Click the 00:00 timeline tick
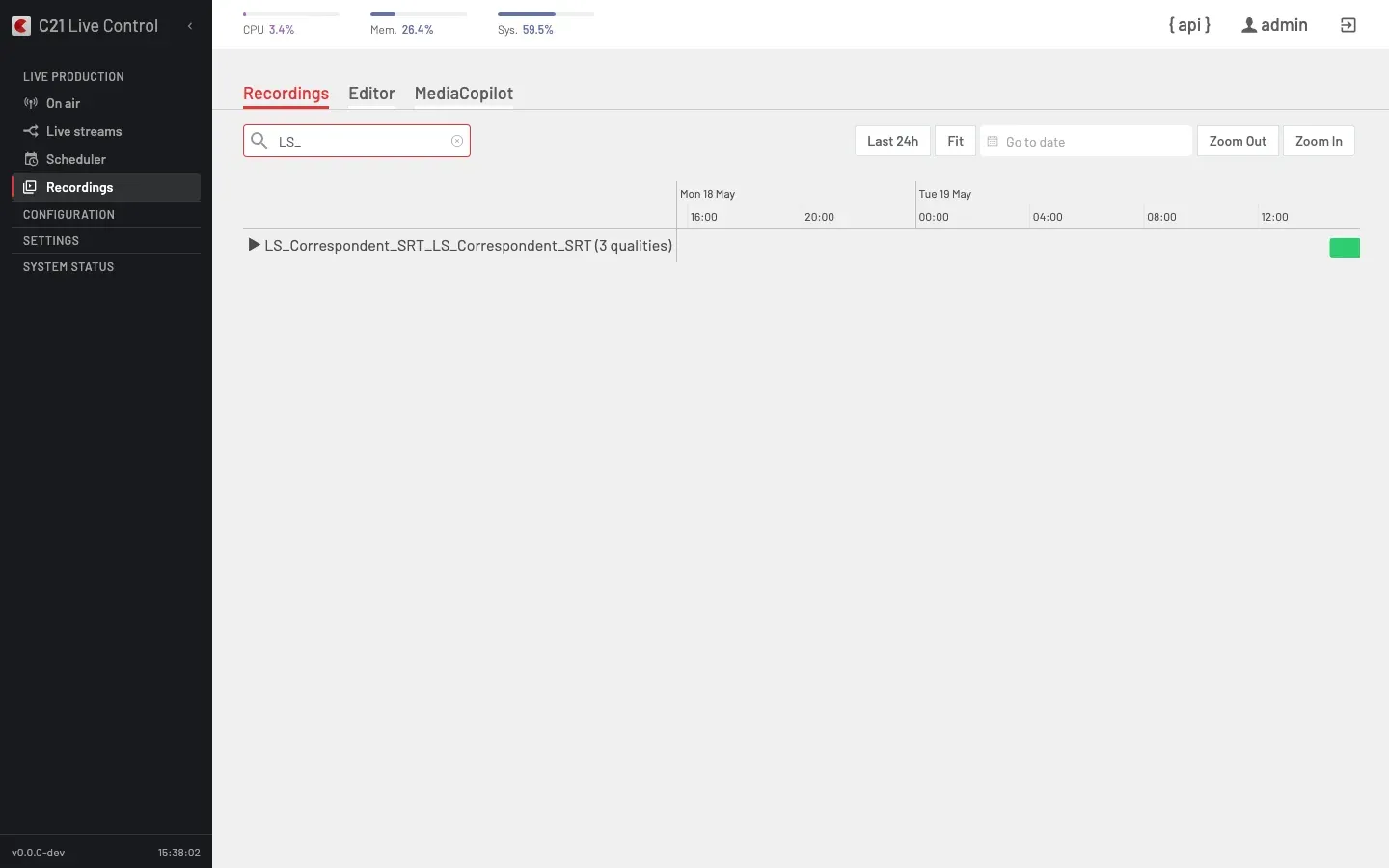The width and height of the screenshot is (1389, 868). tap(934, 217)
